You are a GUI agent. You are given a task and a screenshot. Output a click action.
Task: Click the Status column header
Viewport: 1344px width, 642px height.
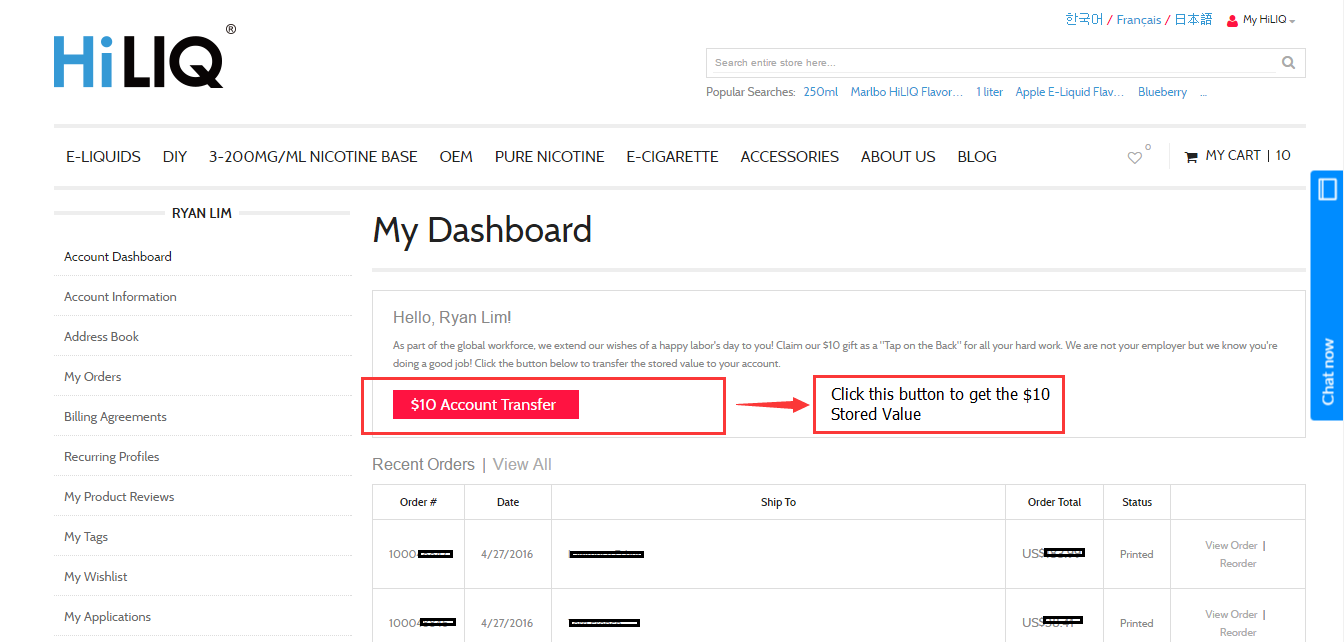pyautogui.click(x=1137, y=503)
